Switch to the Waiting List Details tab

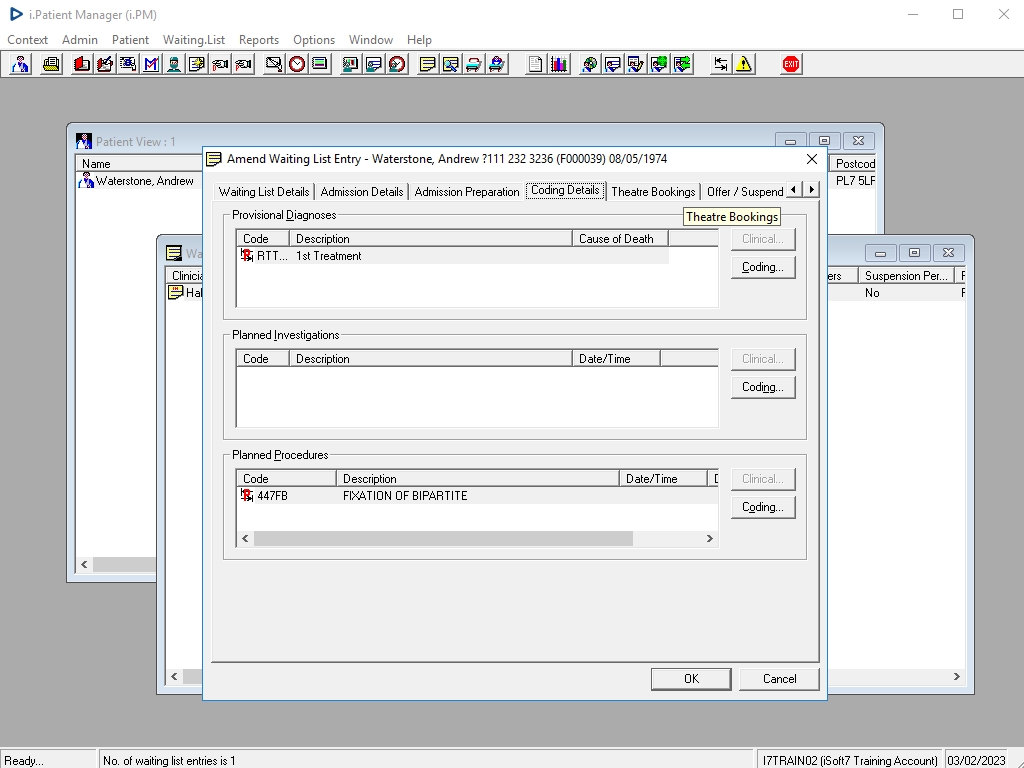[x=264, y=192]
